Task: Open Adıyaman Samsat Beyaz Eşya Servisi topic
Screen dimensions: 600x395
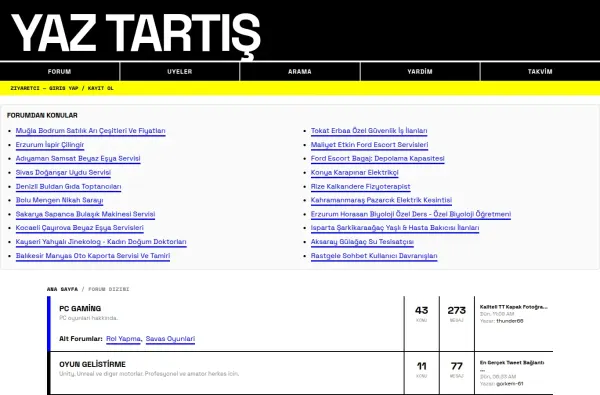Action: tap(78, 158)
